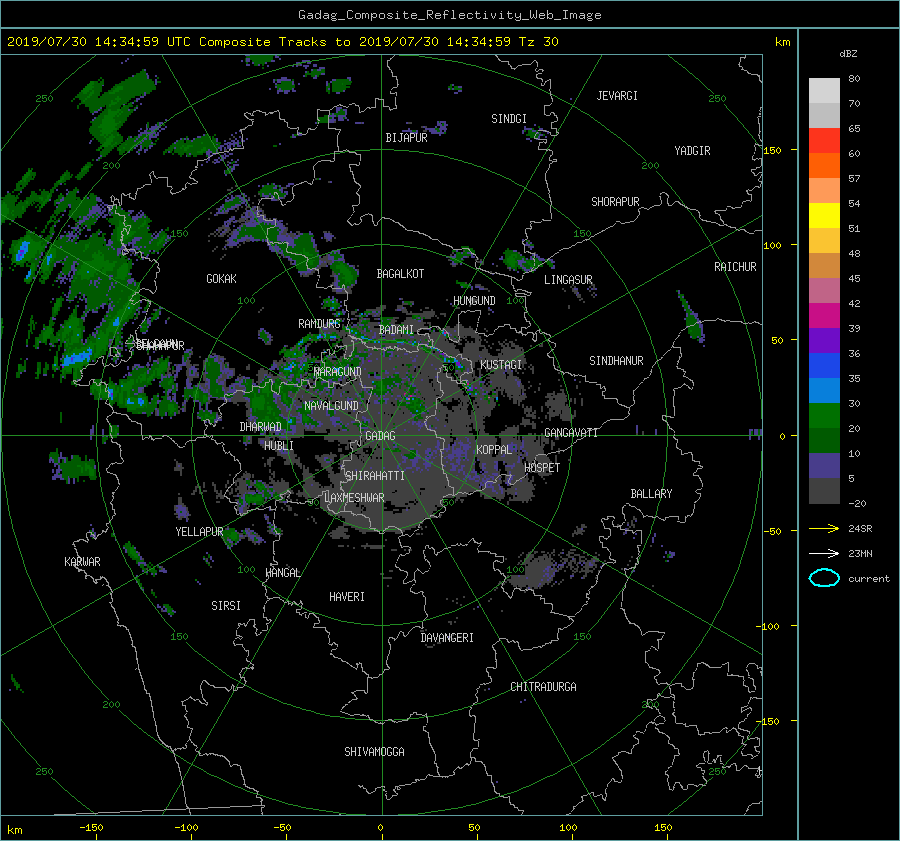Screen dimensions: 900x841
Task: Select the HAVERI city label
Action: (x=347, y=597)
